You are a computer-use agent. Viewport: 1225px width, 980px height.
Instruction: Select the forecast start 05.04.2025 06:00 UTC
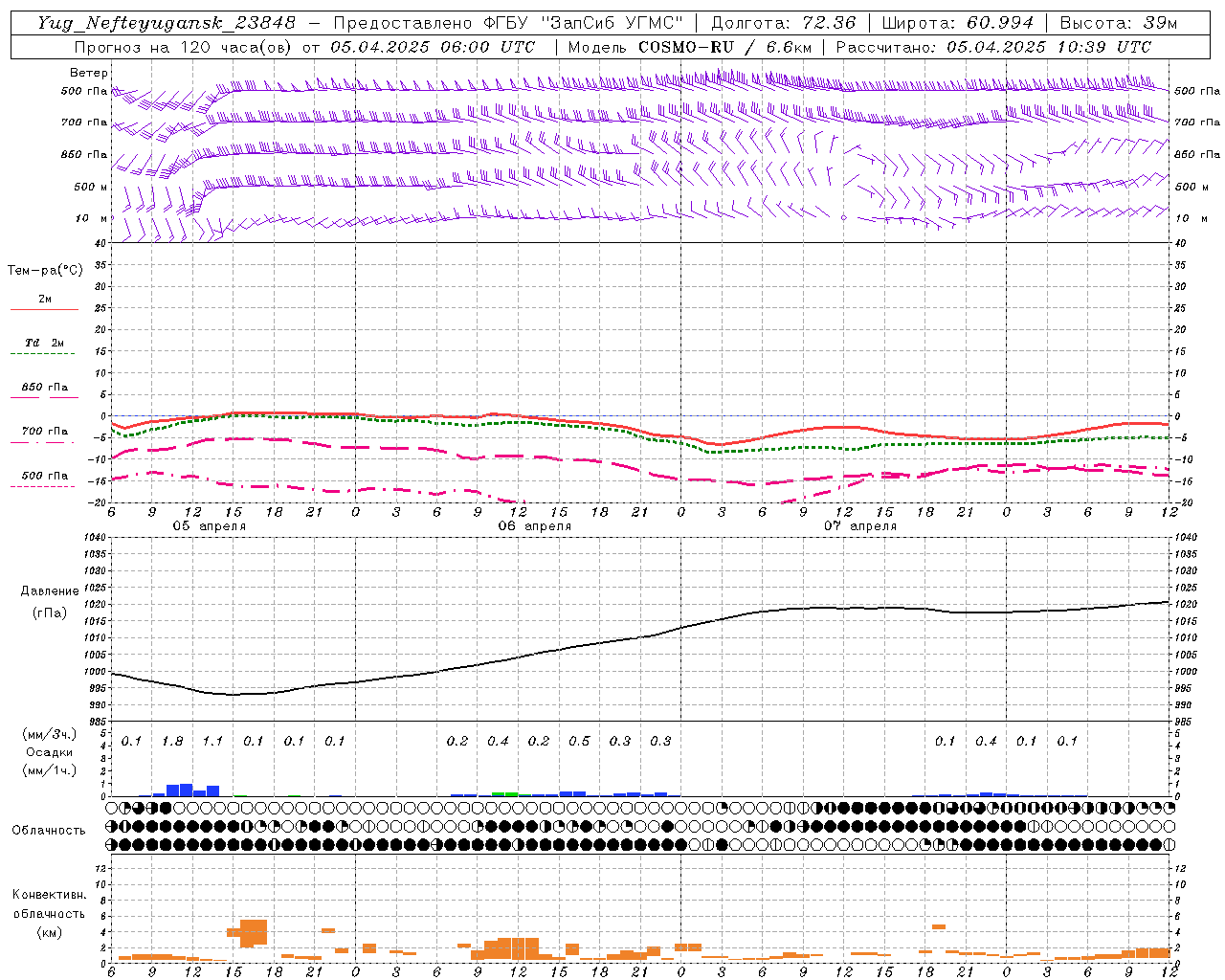pos(433,47)
